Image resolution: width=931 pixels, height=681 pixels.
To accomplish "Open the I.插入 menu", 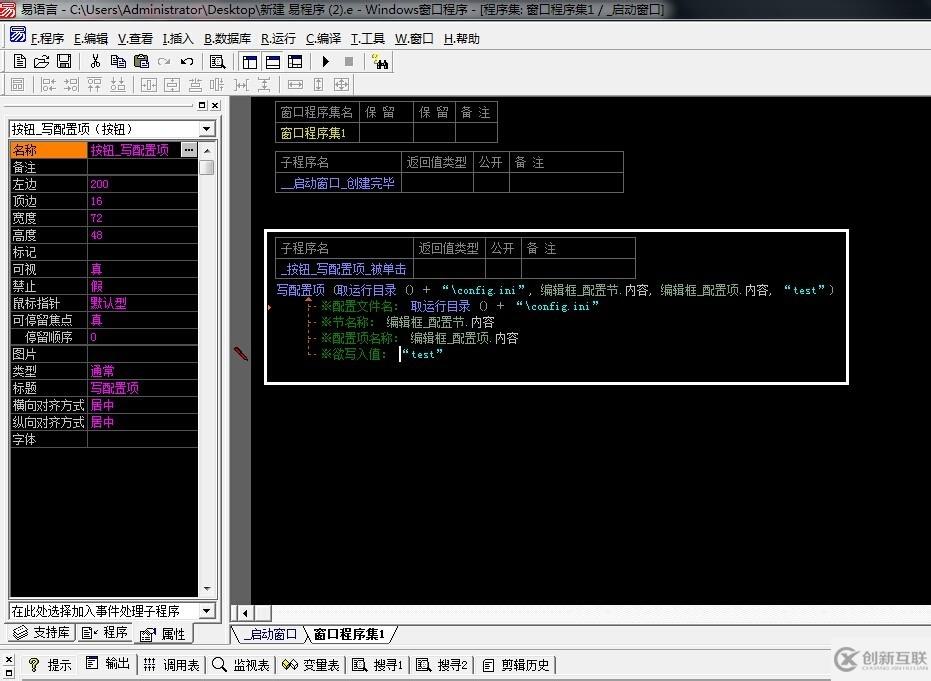I will click(x=178, y=39).
